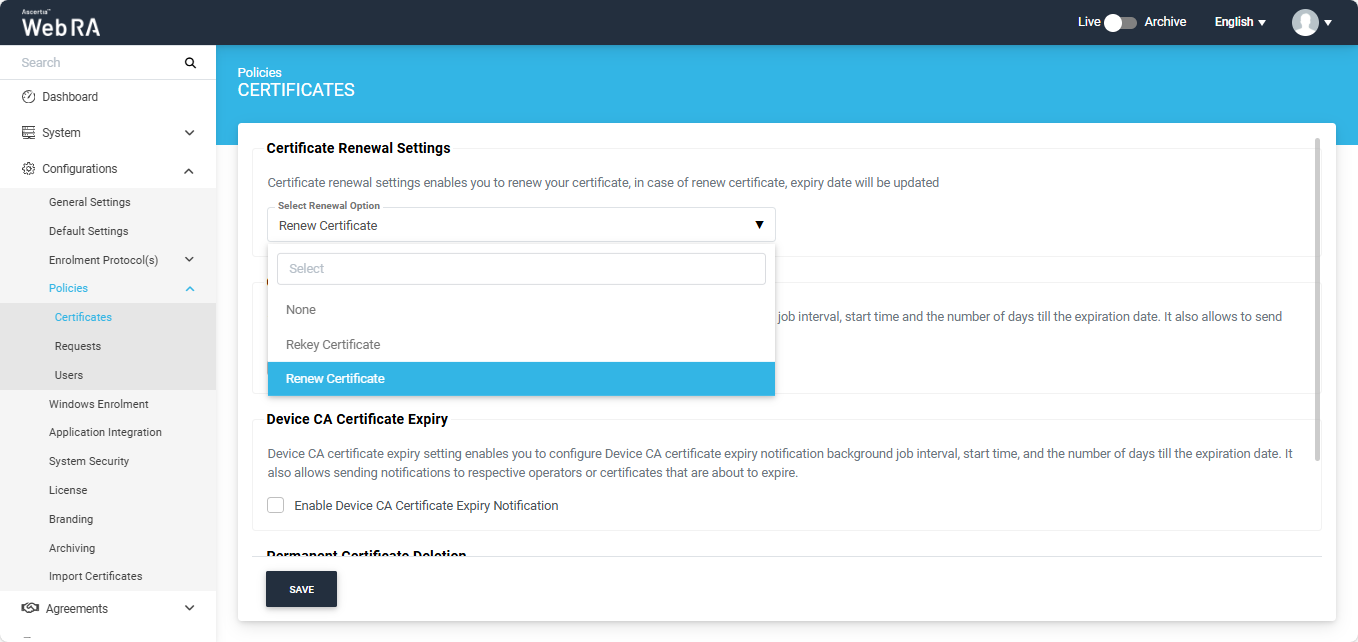Collapse the Policies submenu chevron

tap(189, 289)
